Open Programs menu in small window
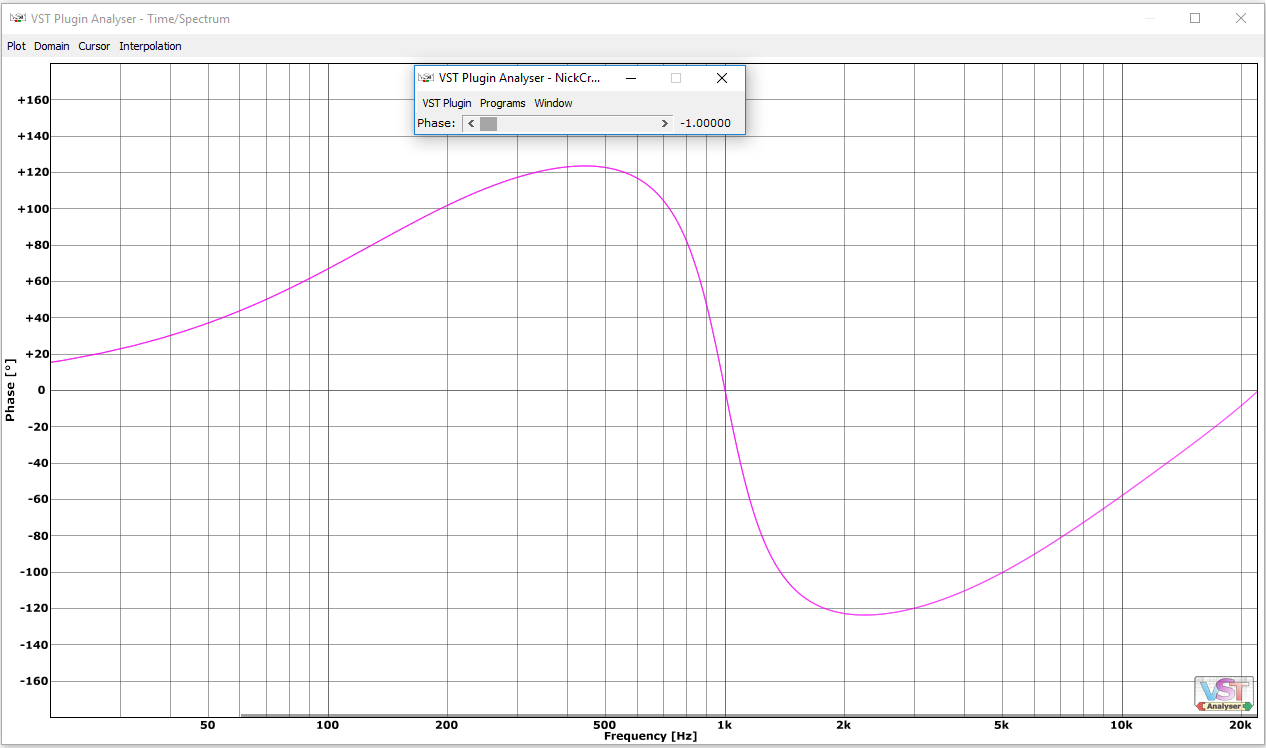The height and width of the screenshot is (748, 1266). [502, 103]
